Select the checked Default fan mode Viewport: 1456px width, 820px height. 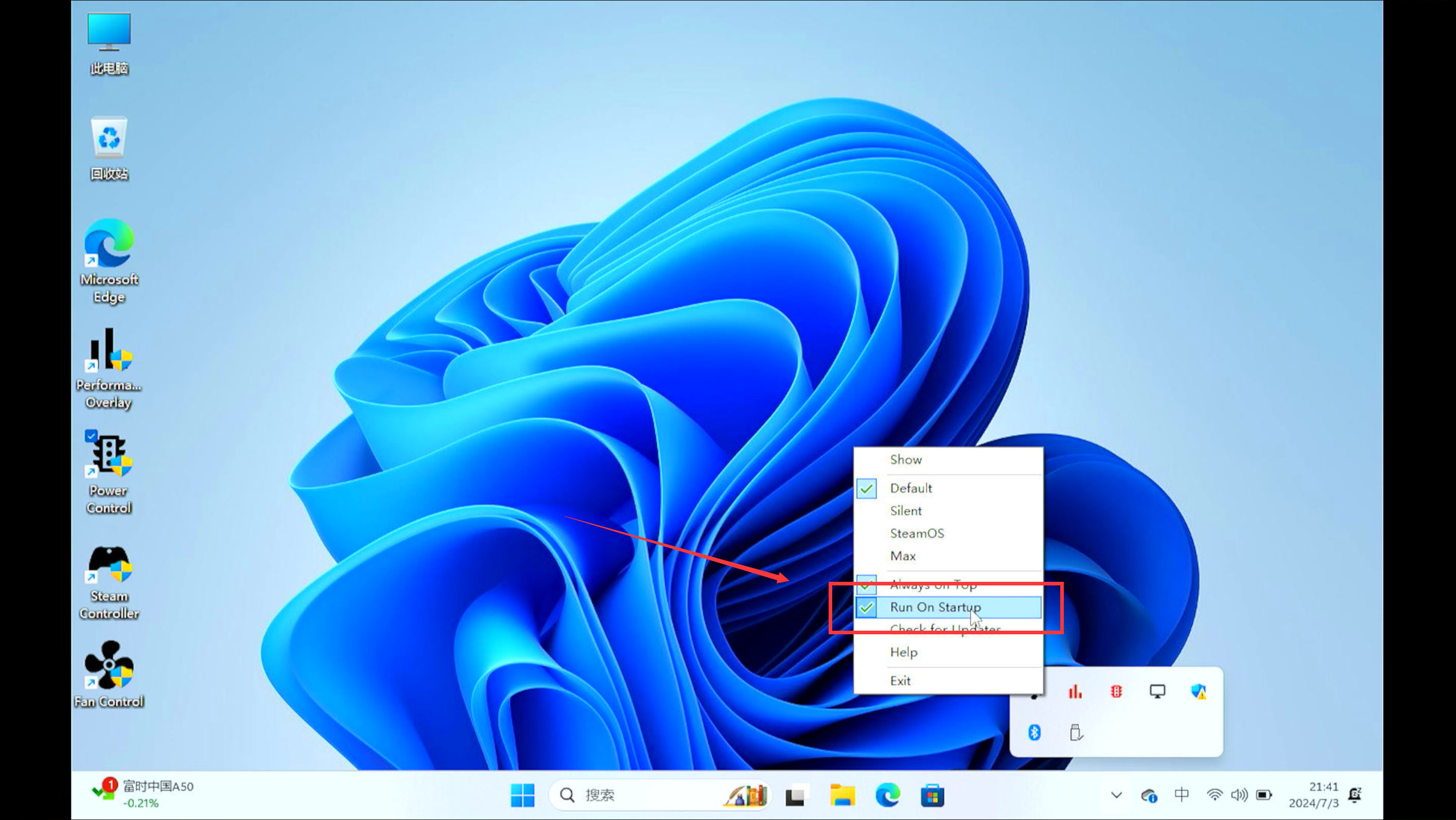click(910, 488)
